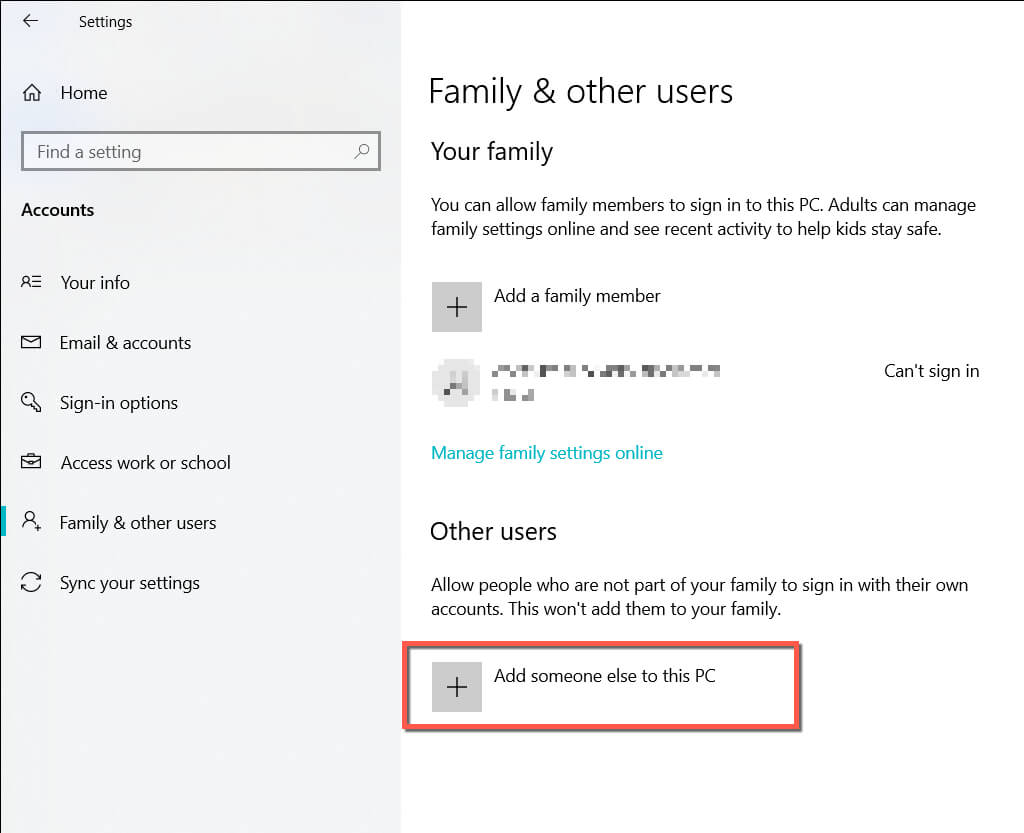This screenshot has height=833, width=1024.
Task: Click the Add someone else to this PC label
Action: (604, 676)
